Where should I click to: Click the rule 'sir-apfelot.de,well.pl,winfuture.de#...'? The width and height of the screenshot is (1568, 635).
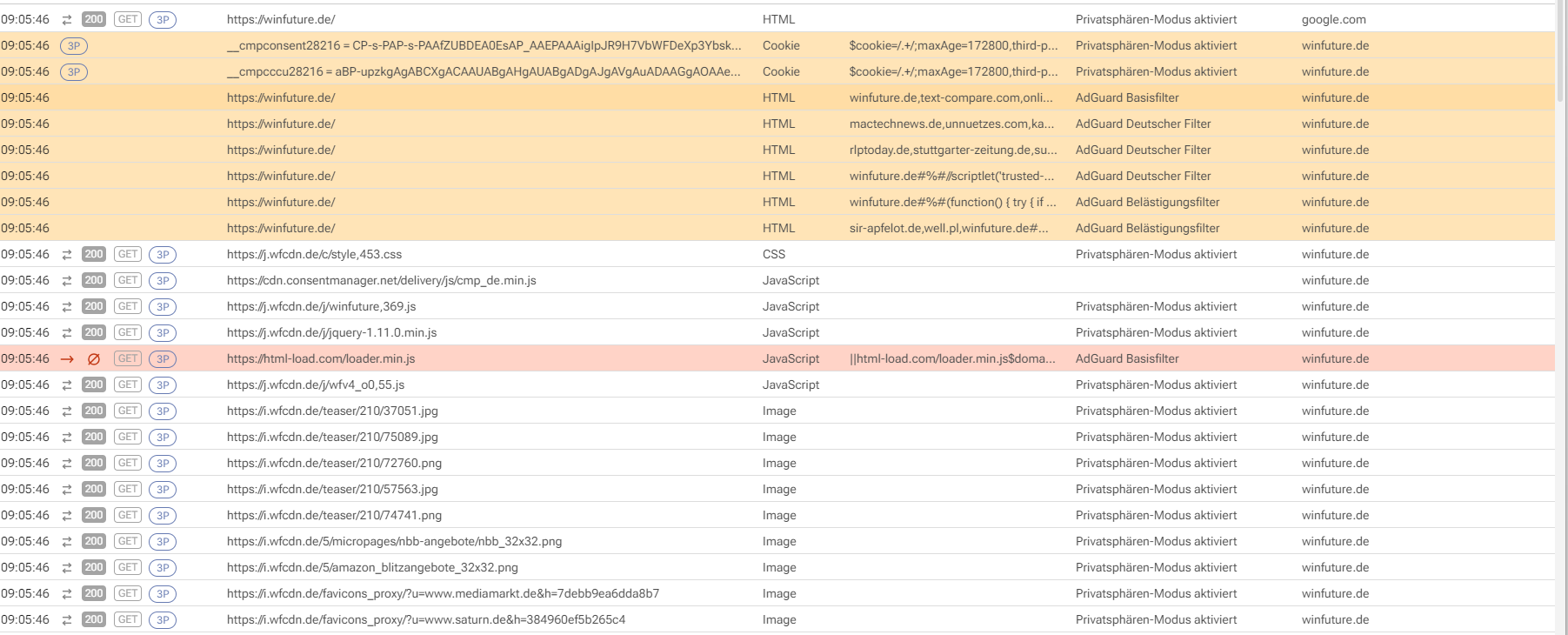[x=949, y=228]
